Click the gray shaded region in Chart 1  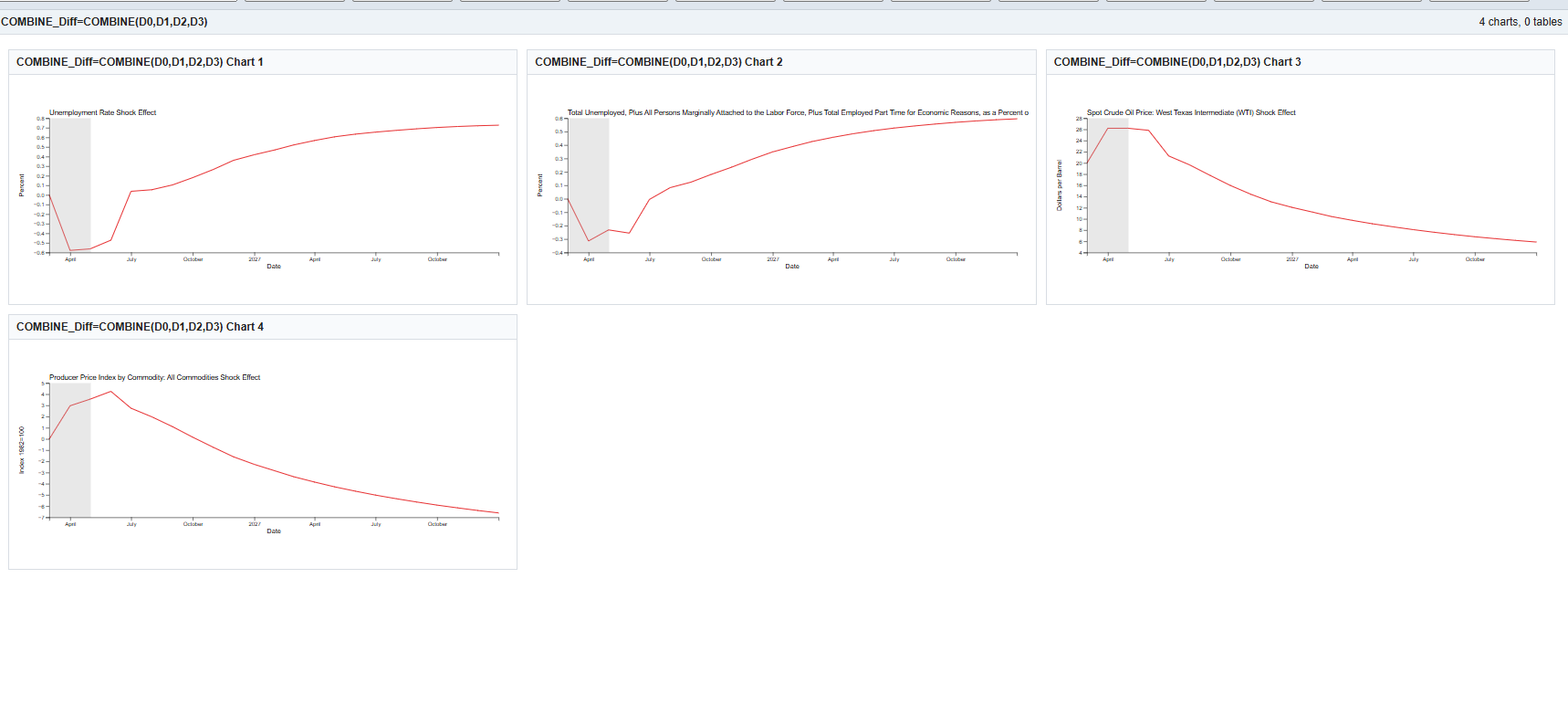coord(69,185)
